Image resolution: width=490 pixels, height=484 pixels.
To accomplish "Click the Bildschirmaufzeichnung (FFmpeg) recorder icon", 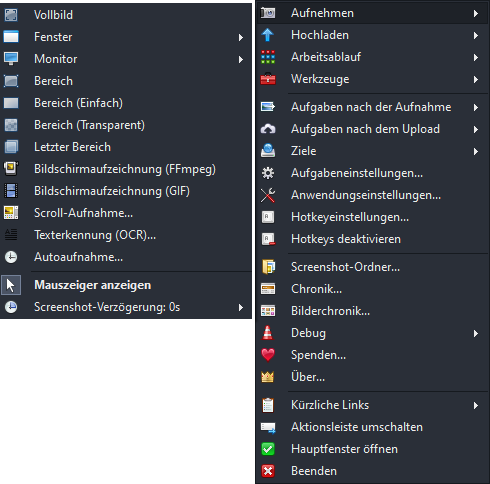I will [11, 169].
